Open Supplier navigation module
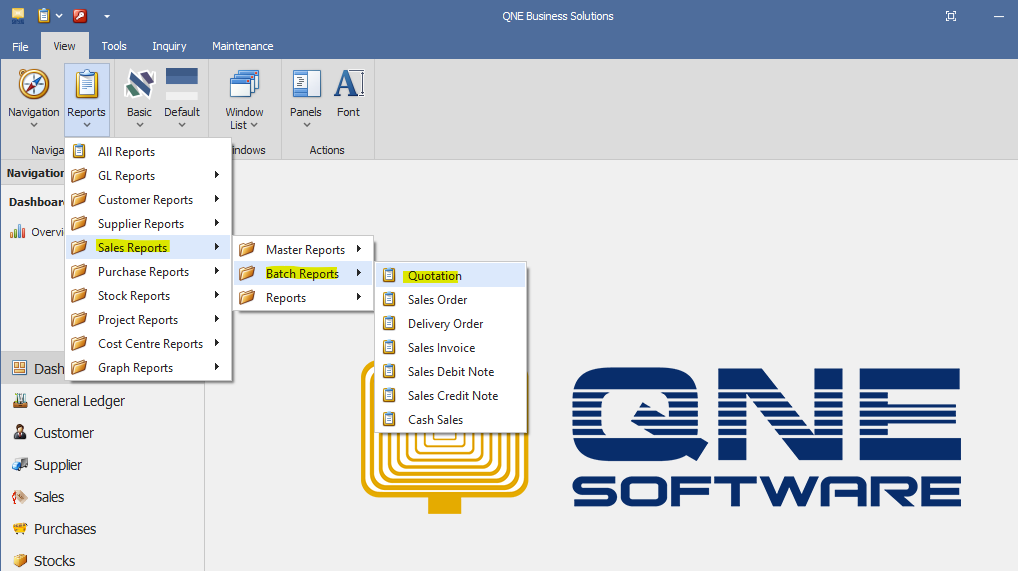1018x571 pixels. [x=102, y=464]
